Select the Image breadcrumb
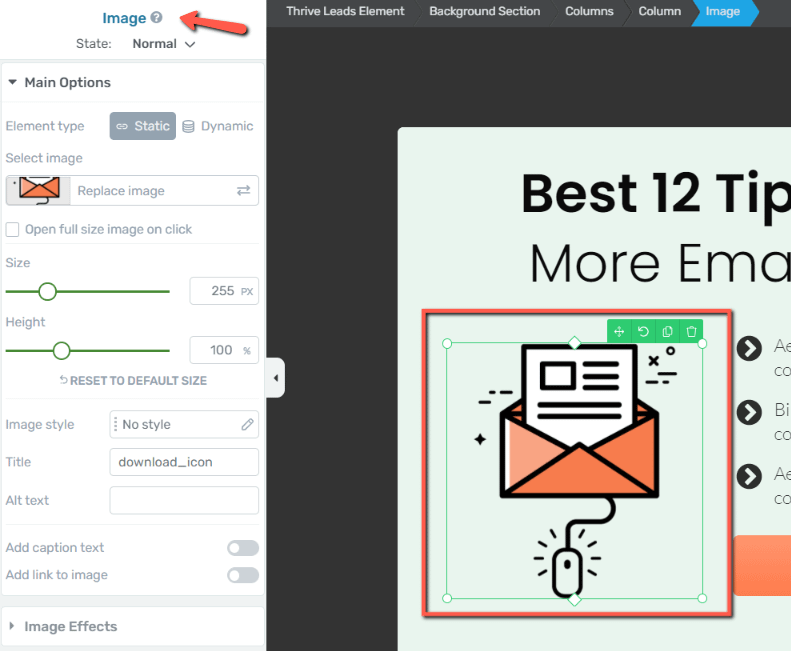 722,11
